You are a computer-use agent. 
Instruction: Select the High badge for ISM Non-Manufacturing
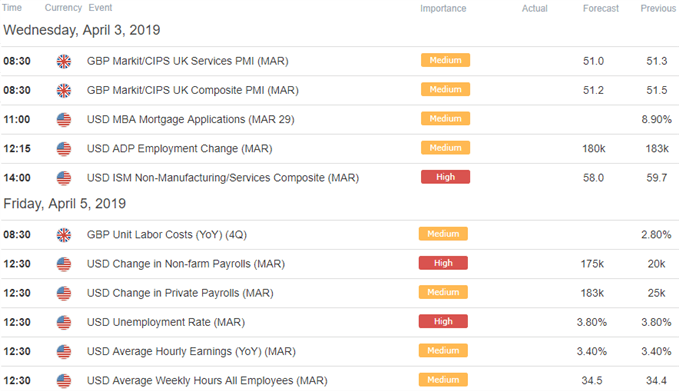[x=445, y=177]
